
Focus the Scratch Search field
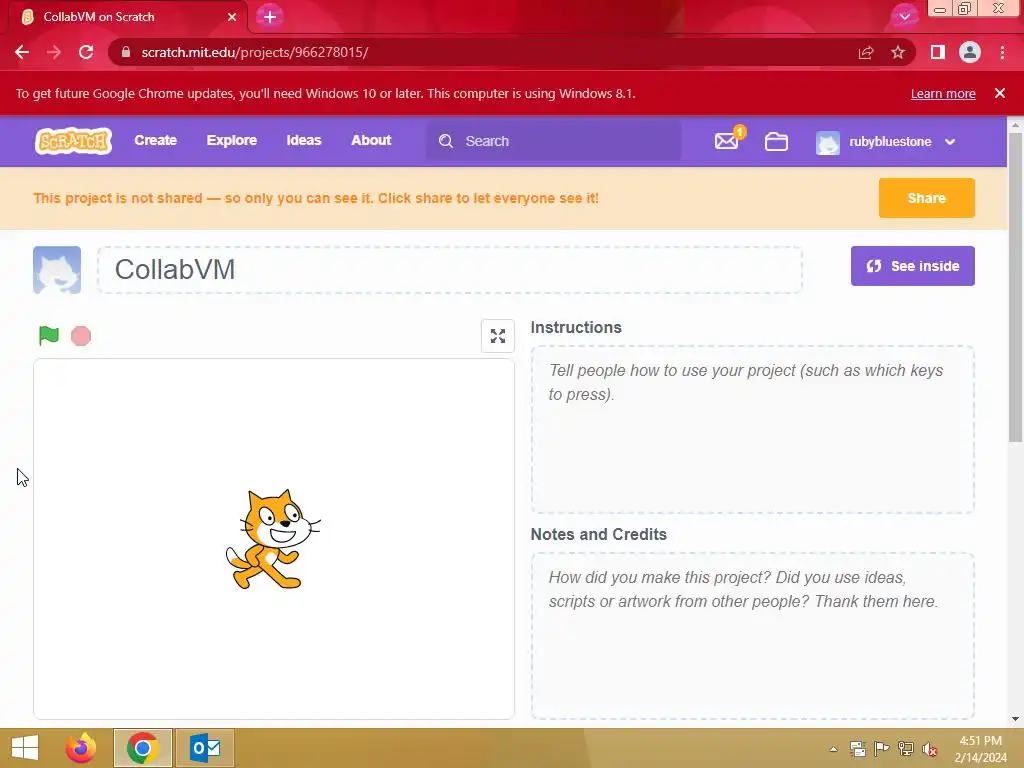(553, 141)
